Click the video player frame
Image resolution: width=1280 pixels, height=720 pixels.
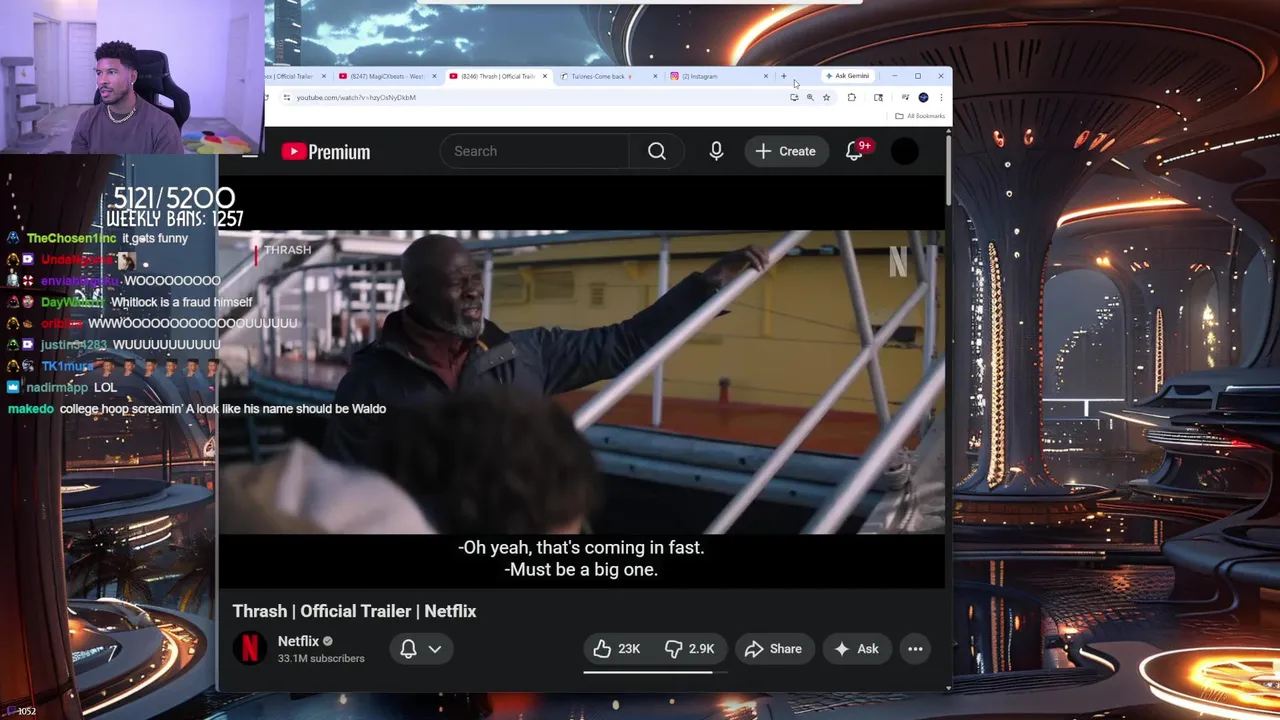pos(581,383)
